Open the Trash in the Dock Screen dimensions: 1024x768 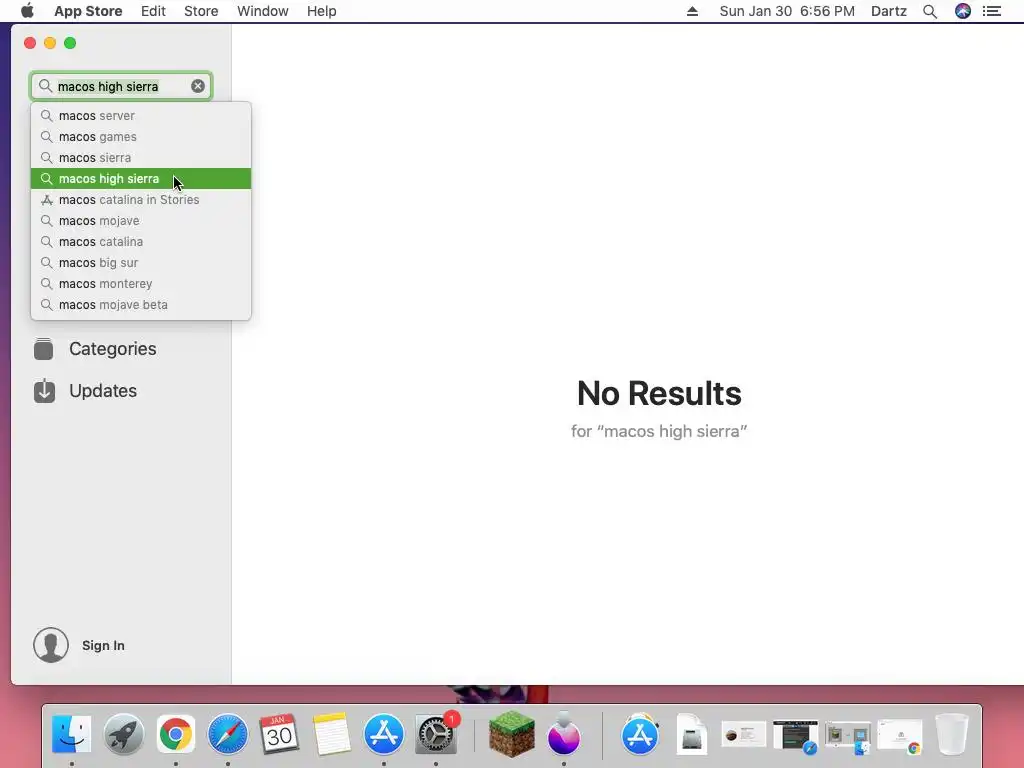tap(952, 734)
